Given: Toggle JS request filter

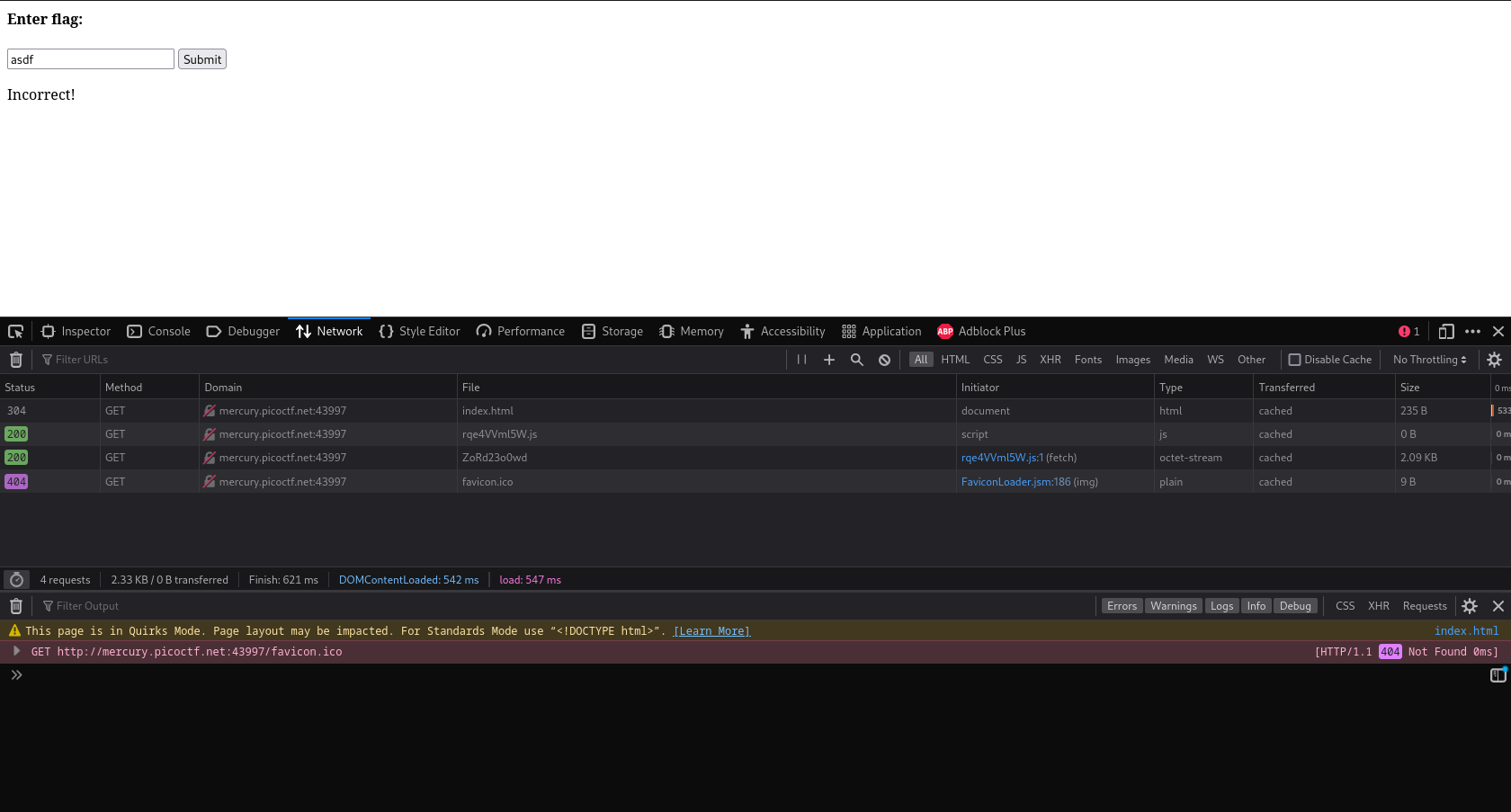Looking at the screenshot, I should point(1021,360).
